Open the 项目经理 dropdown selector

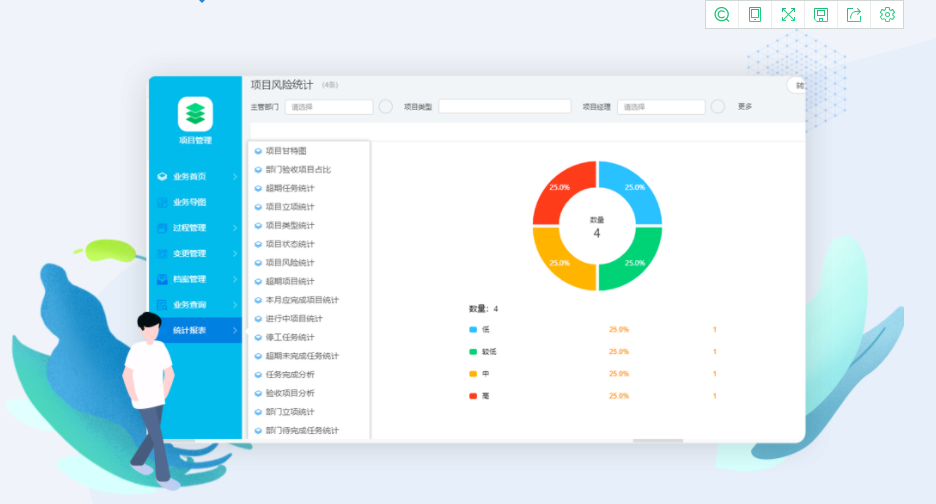[660, 107]
